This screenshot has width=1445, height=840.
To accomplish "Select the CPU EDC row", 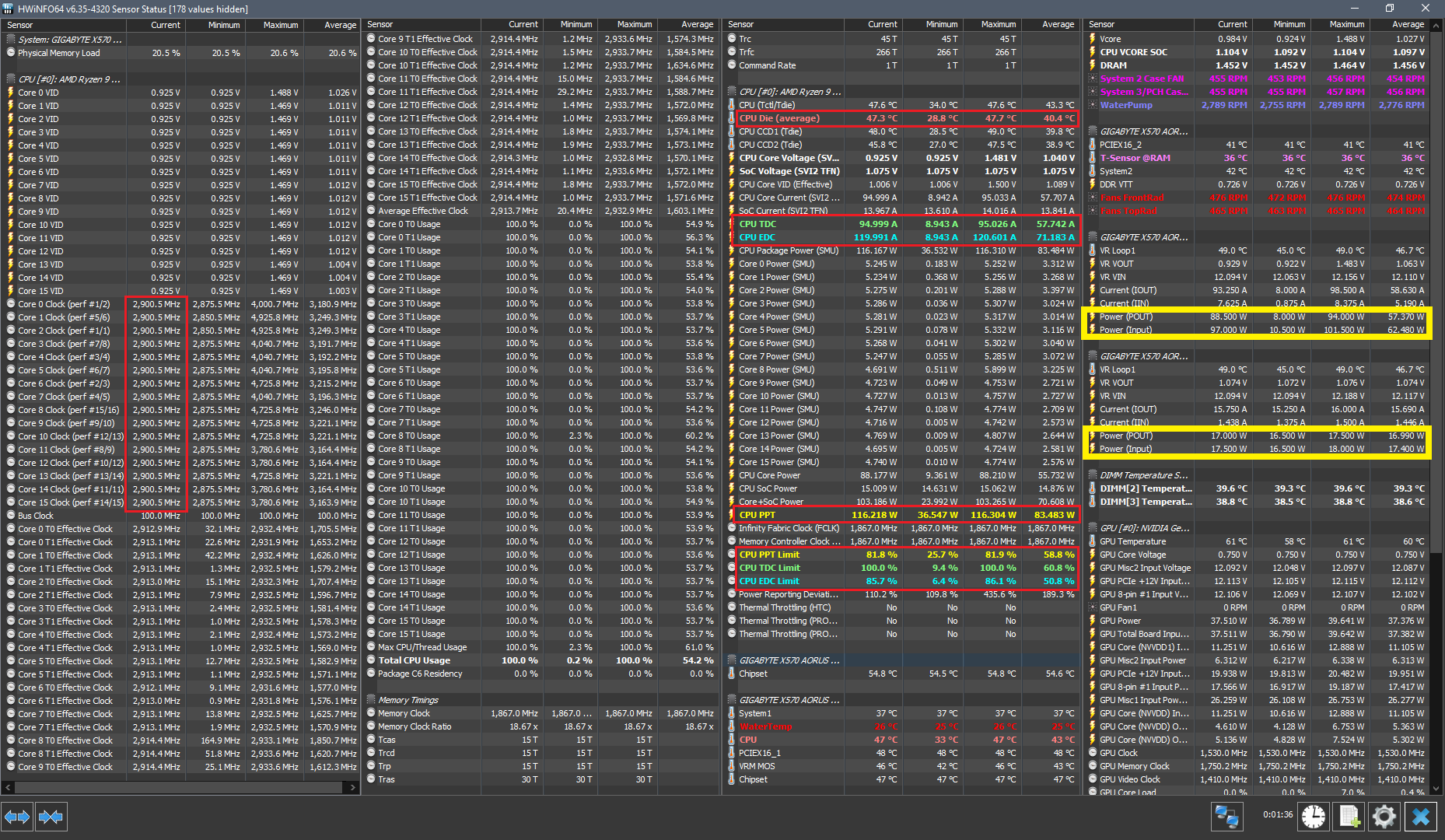I will tap(904, 237).
